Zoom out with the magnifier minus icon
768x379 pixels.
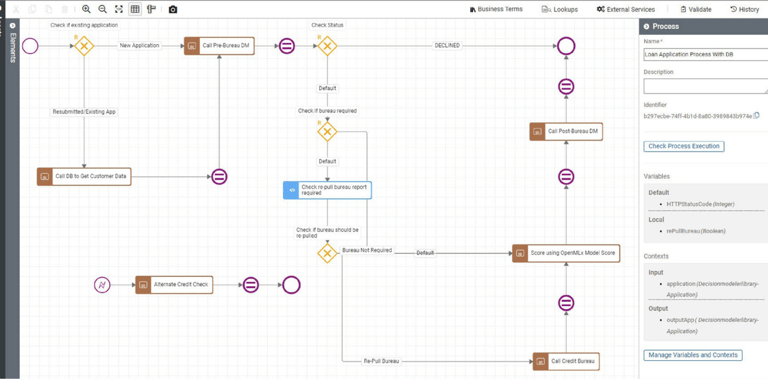click(x=102, y=9)
